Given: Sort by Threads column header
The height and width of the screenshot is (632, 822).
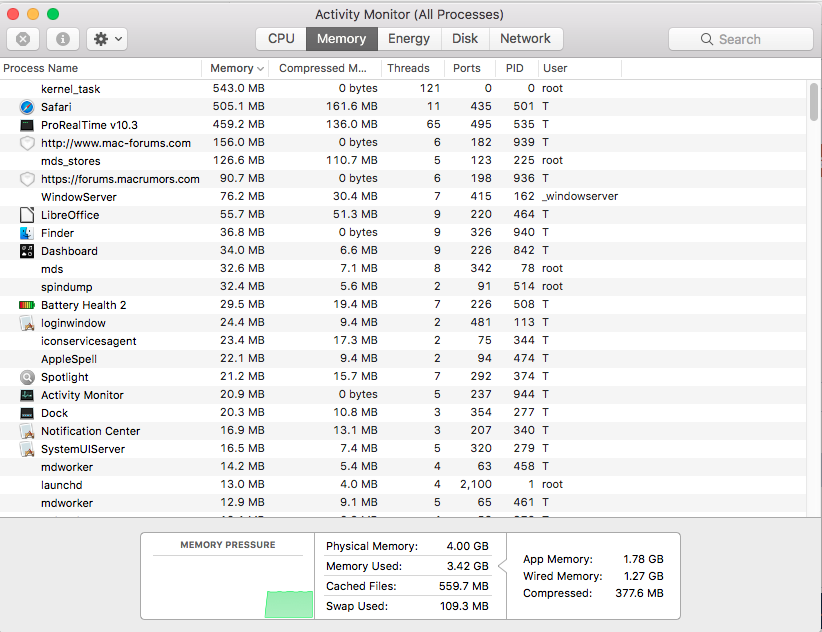Looking at the screenshot, I should click(x=412, y=68).
